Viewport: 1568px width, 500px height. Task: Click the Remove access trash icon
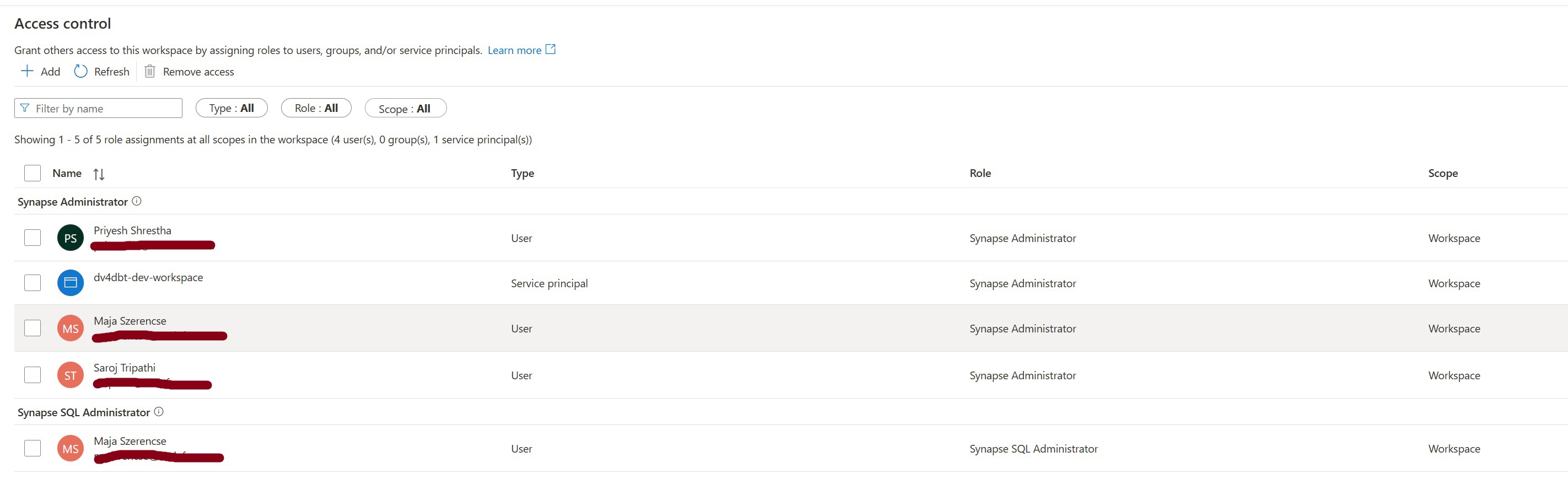tap(150, 71)
